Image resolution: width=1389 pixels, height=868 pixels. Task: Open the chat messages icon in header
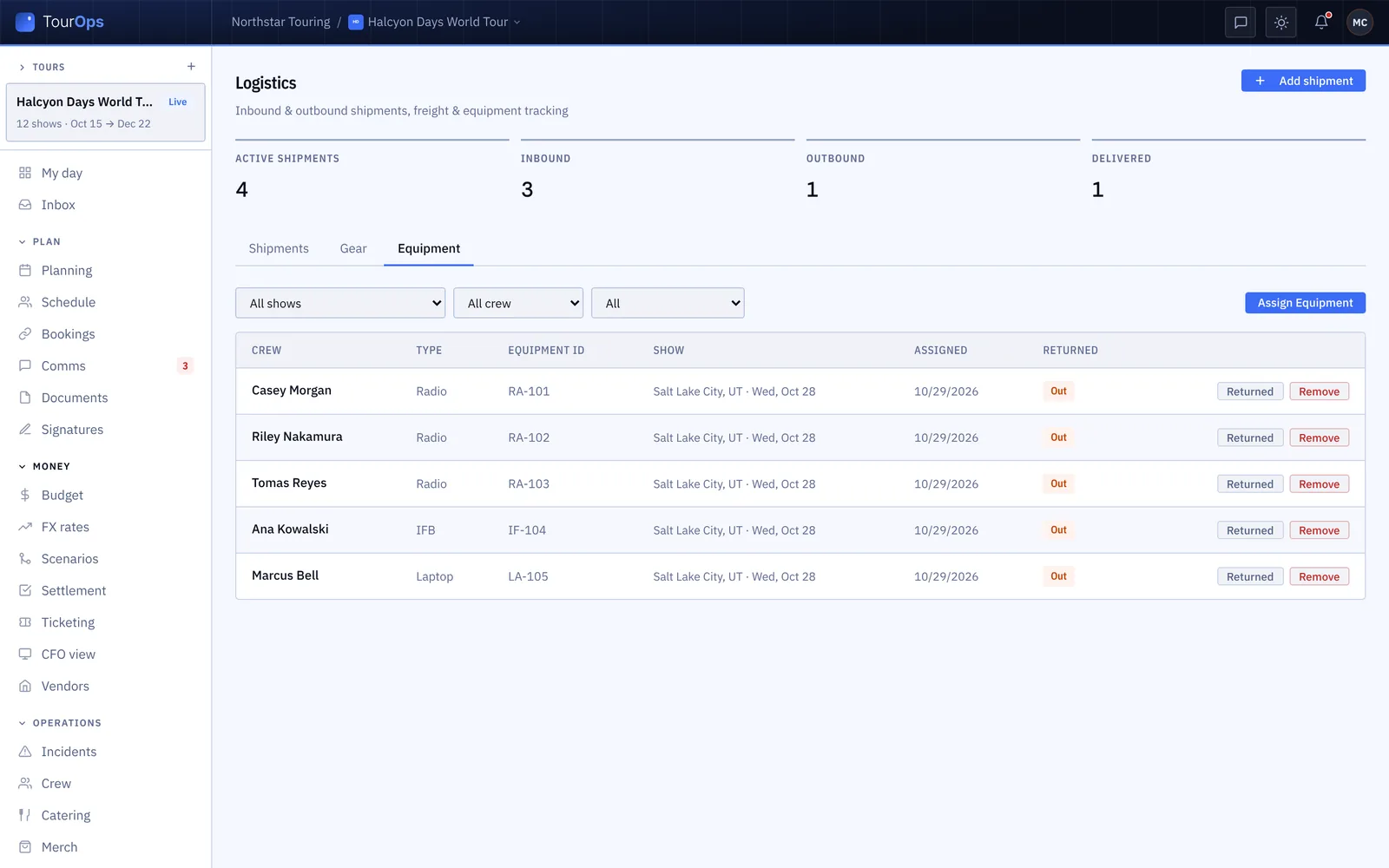click(1241, 23)
